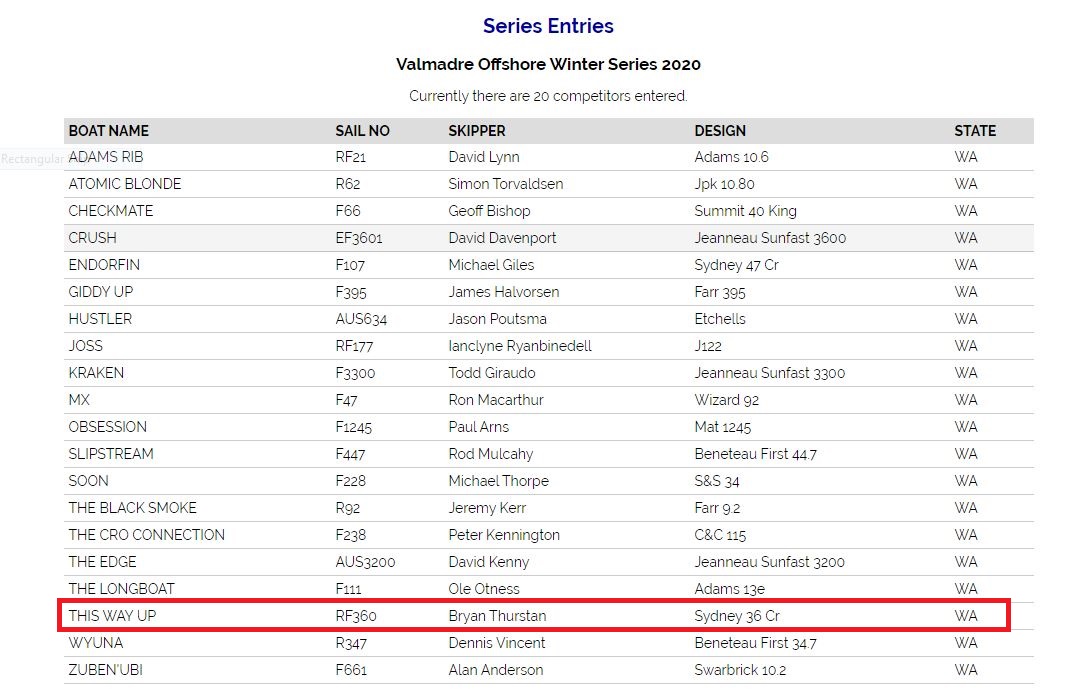1081x689 pixels.
Task: Click the SAIL NO column header
Action: 363,130
